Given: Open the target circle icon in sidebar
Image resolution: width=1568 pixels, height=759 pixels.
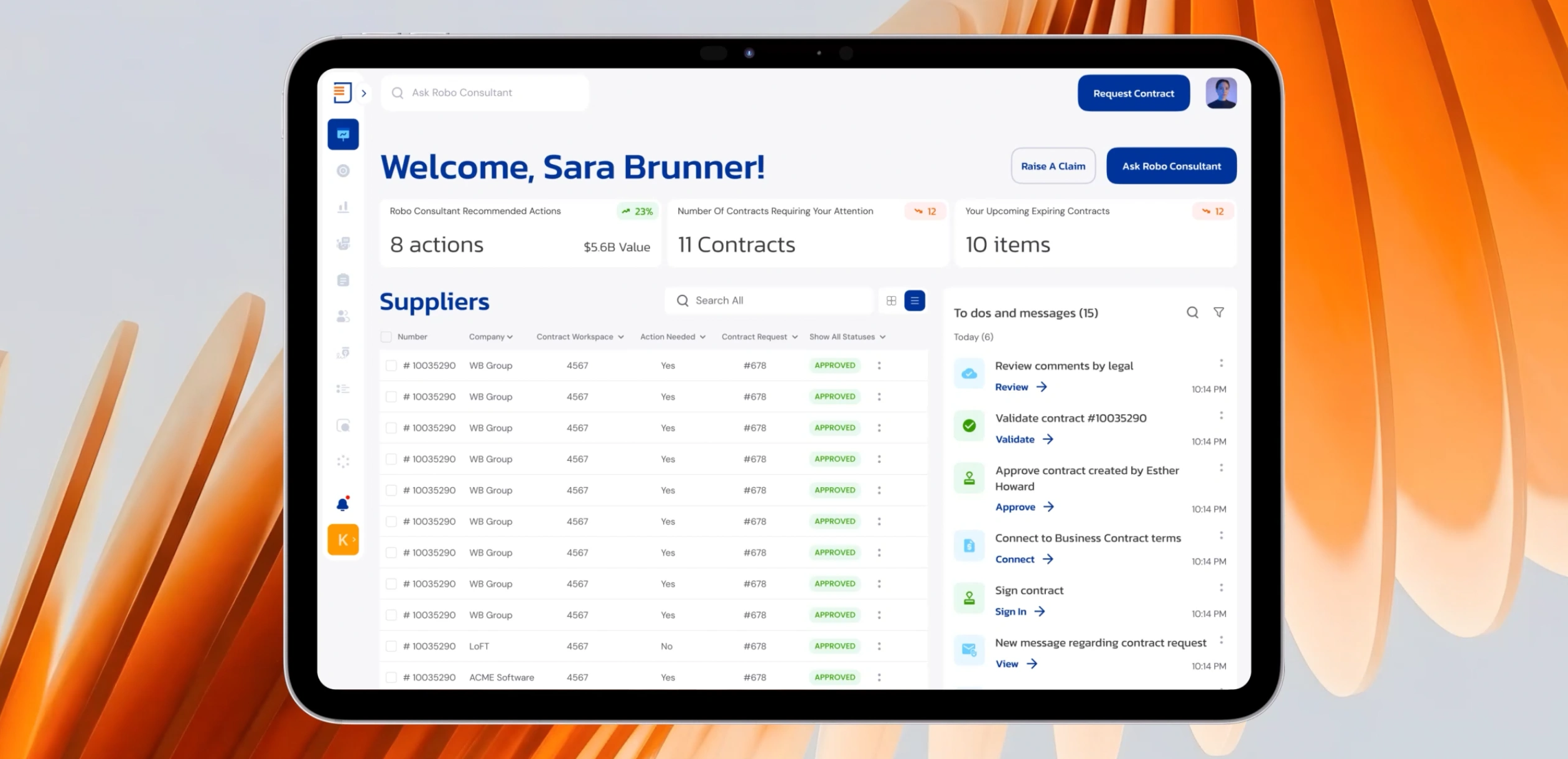Looking at the screenshot, I should pos(343,170).
